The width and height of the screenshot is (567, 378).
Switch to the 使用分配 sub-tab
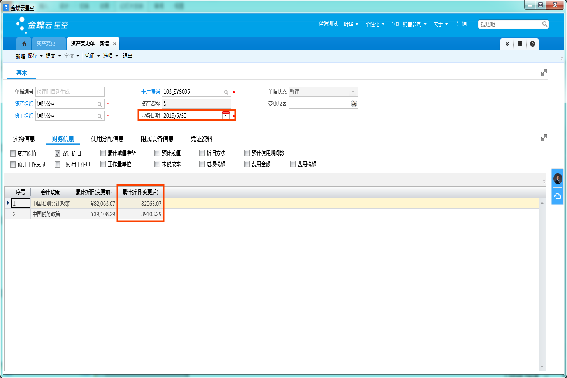pyautogui.click(x=107, y=139)
